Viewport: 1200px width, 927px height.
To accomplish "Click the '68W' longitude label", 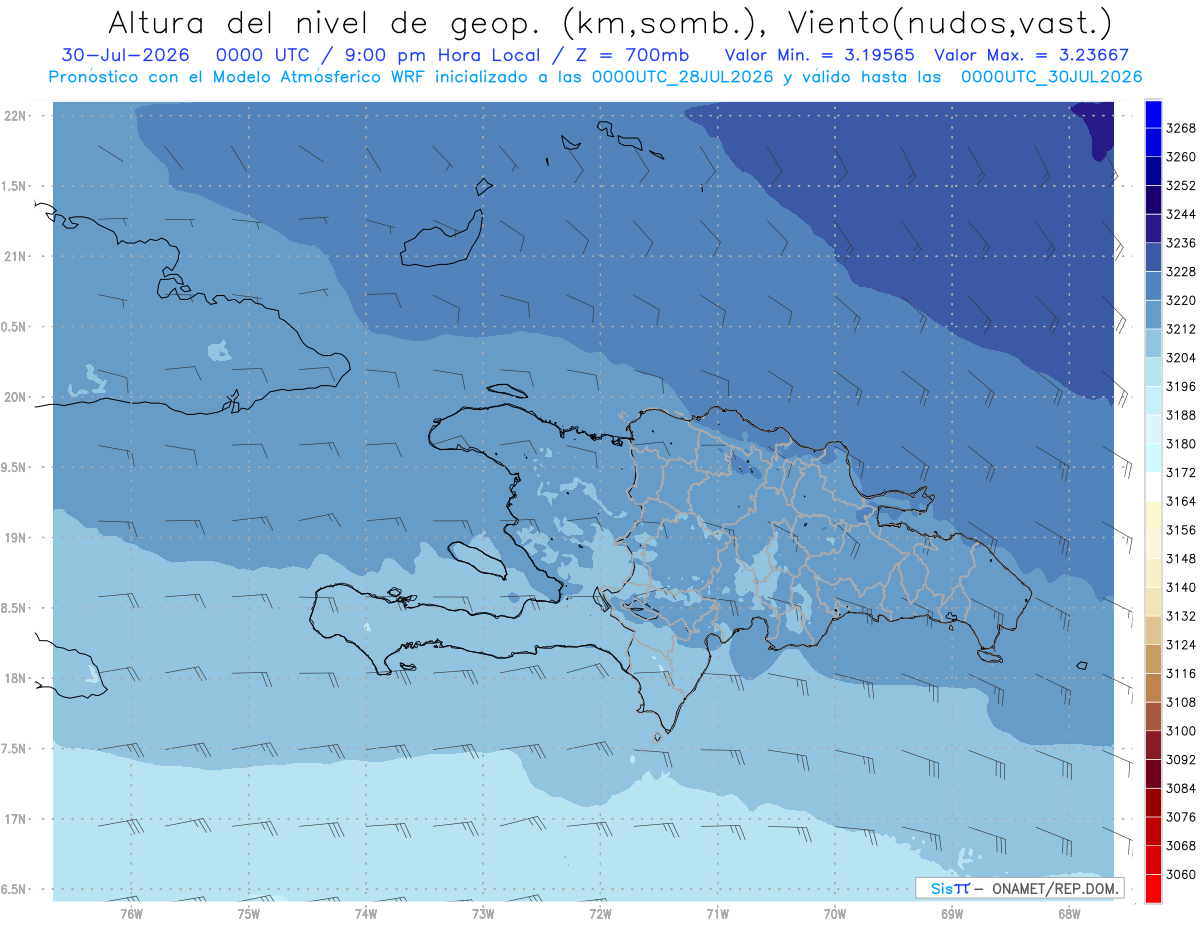I will click(x=1069, y=913).
